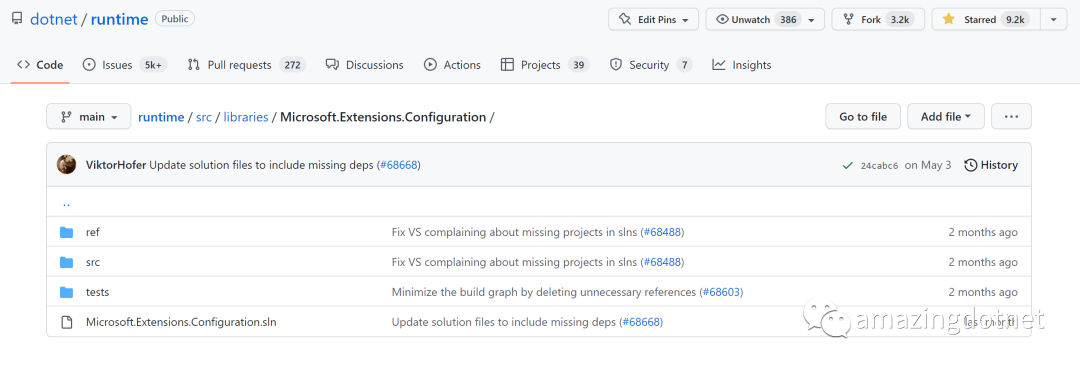This screenshot has width=1080, height=370.
Task: Click src in the breadcrumb path
Action: tap(204, 117)
